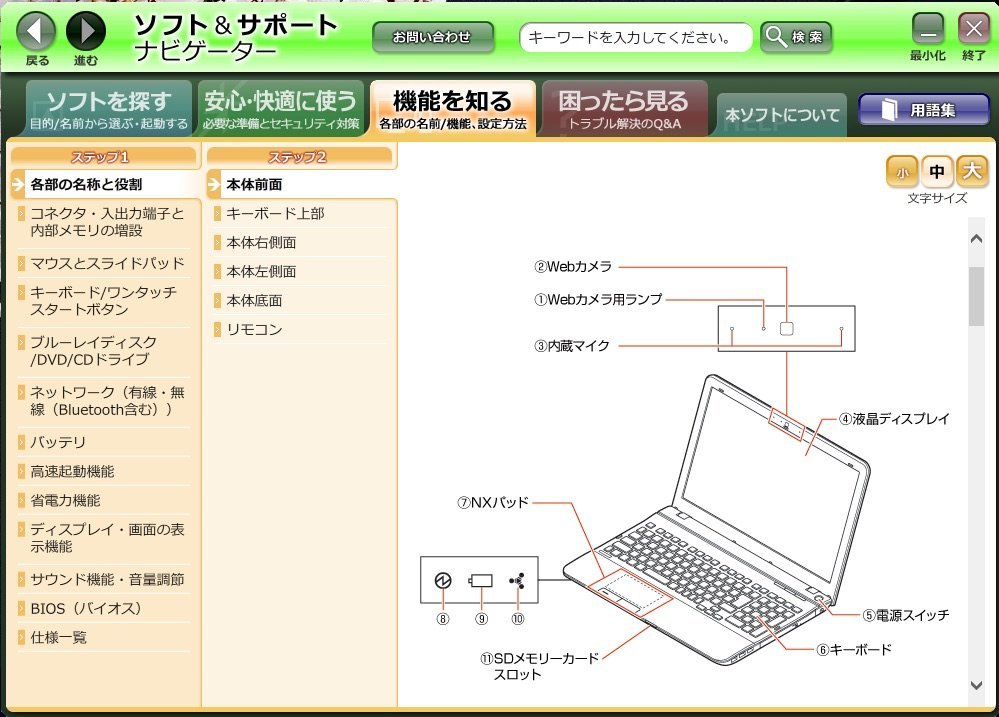This screenshot has width=999, height=717.
Task: Focus the keyword search input field
Action: [x=636, y=38]
